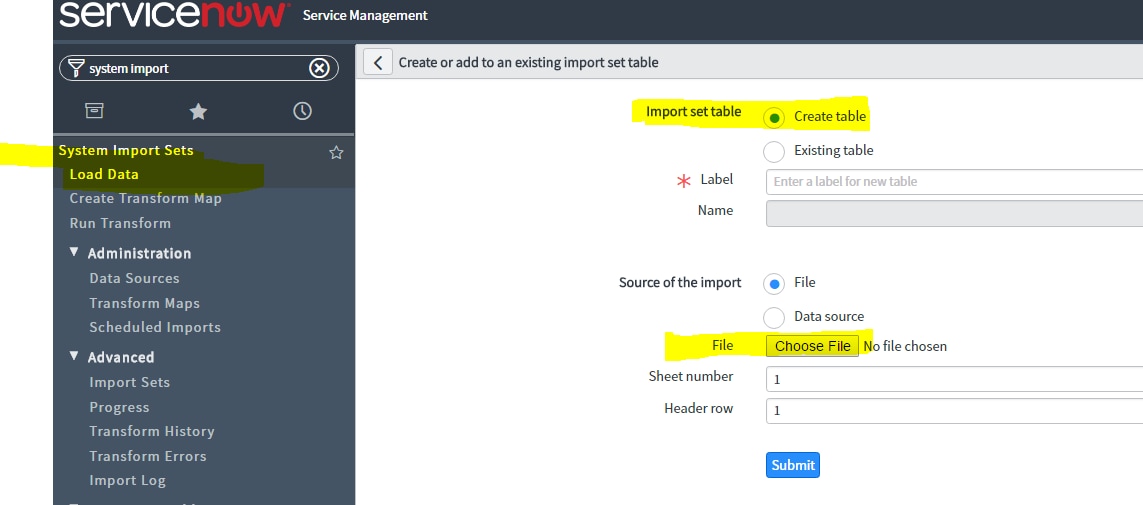Open Transform Maps under Administration
Image resolution: width=1143 pixels, height=505 pixels.
(x=144, y=303)
